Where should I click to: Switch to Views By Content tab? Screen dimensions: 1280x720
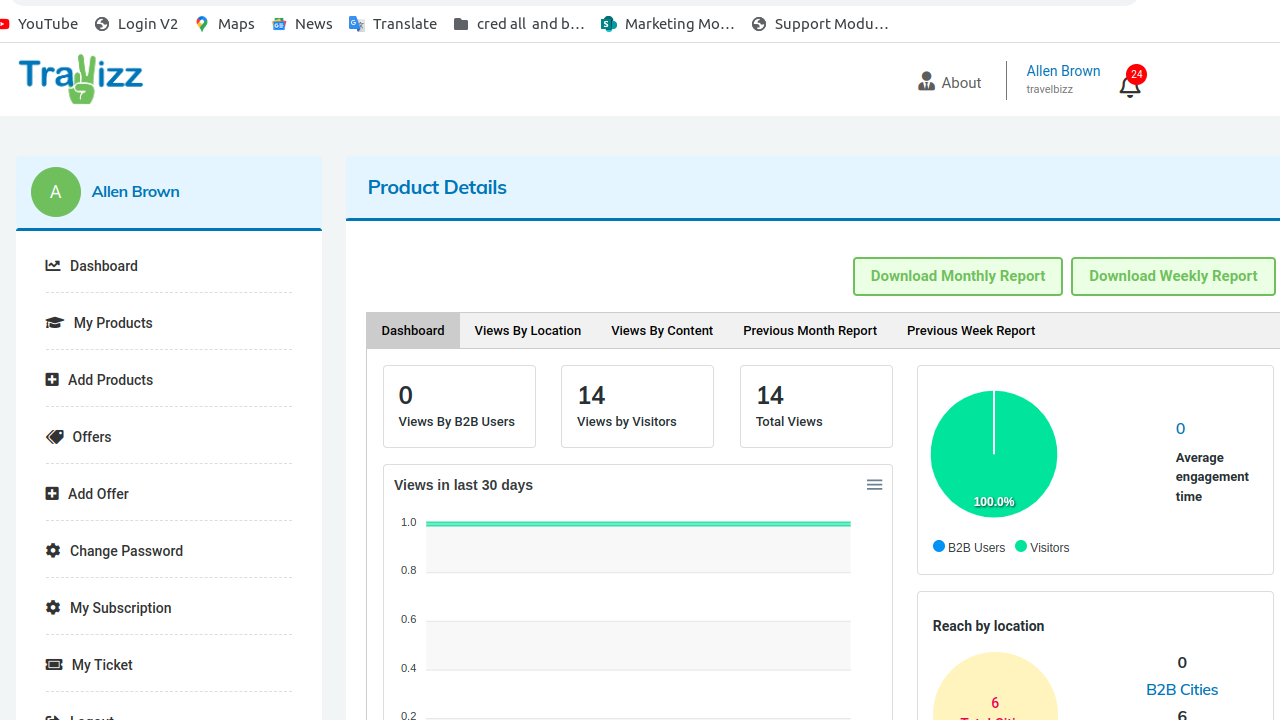pos(662,331)
